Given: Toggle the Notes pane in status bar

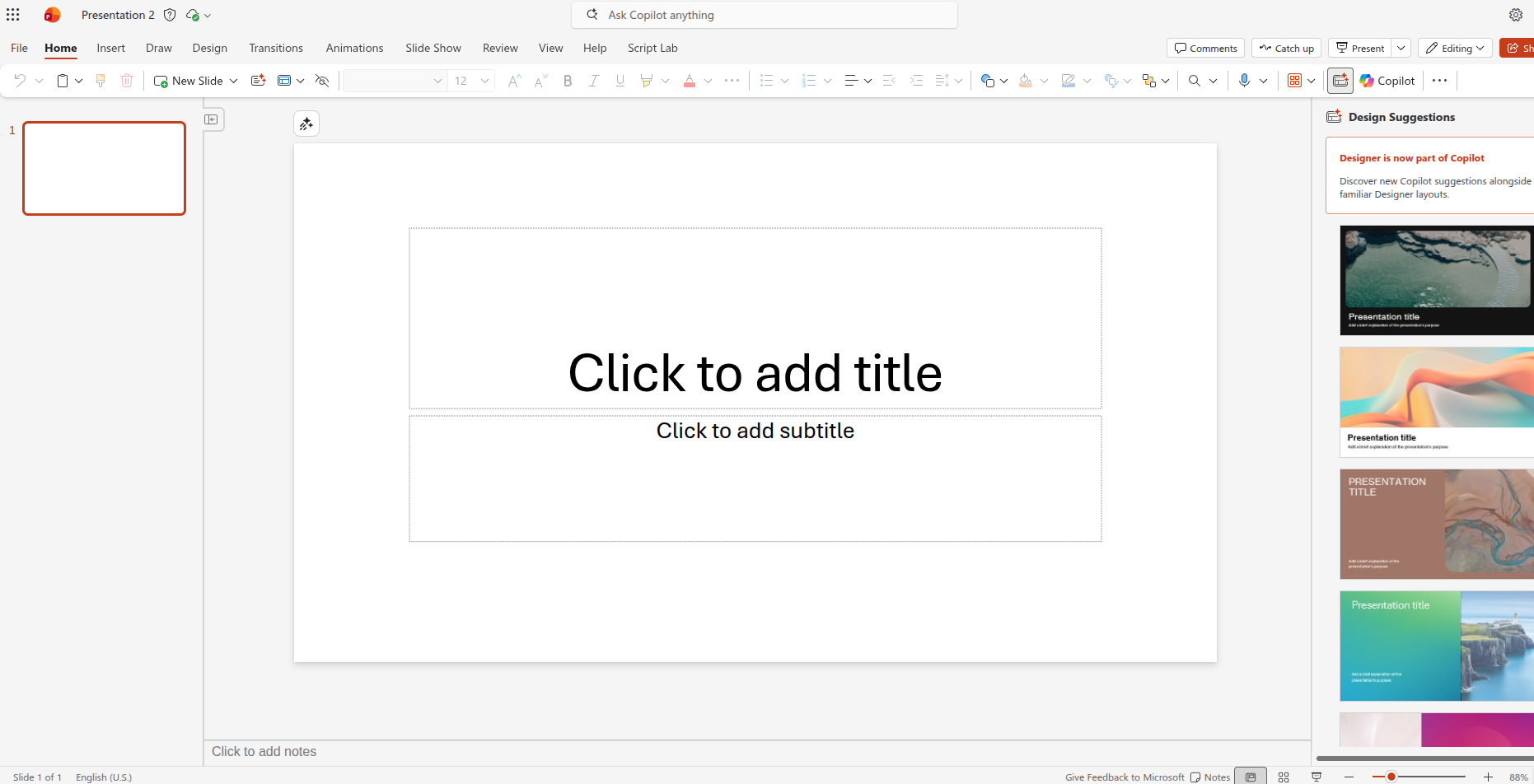Looking at the screenshot, I should click(x=1209, y=777).
